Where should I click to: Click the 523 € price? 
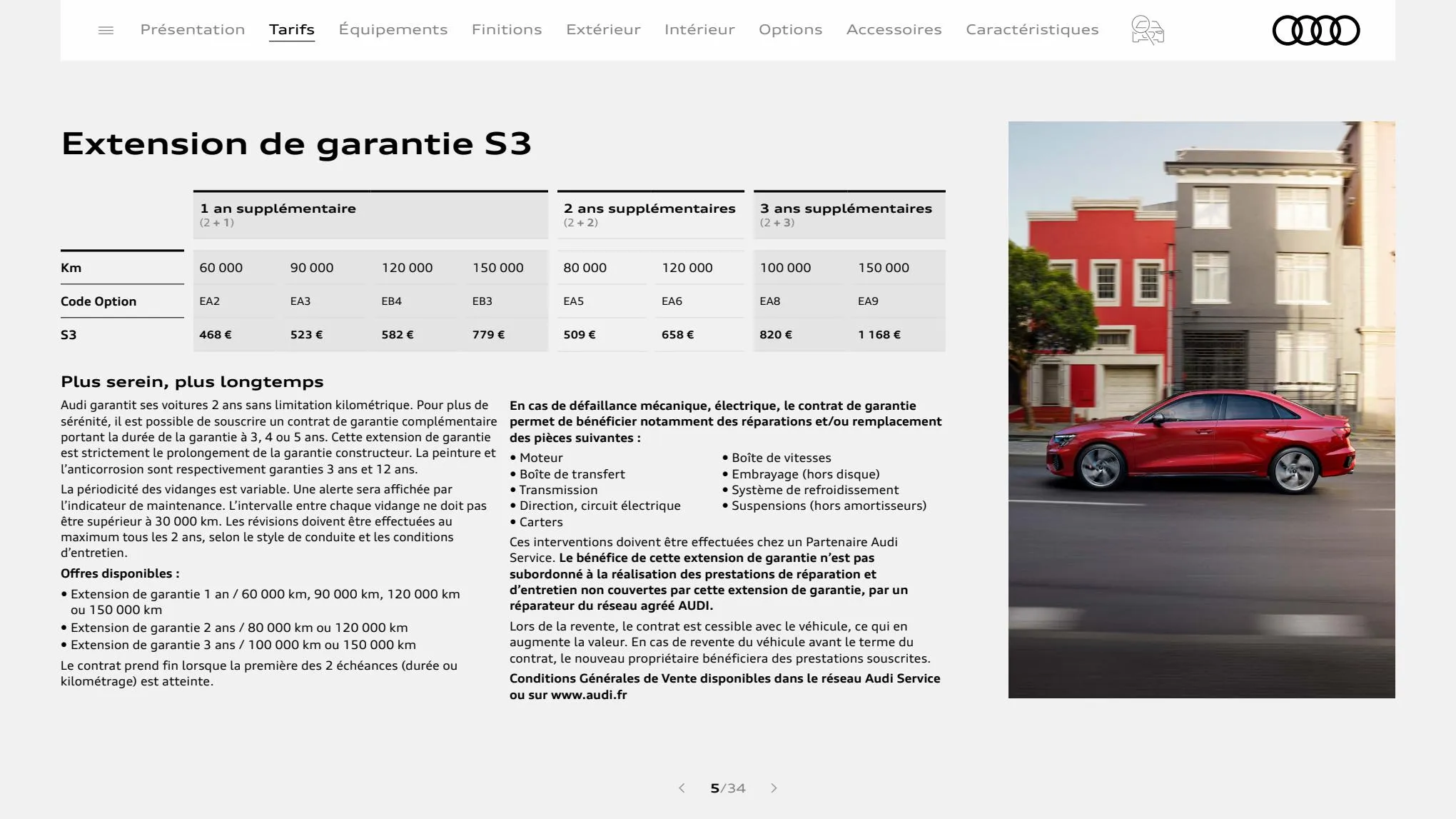tap(306, 335)
